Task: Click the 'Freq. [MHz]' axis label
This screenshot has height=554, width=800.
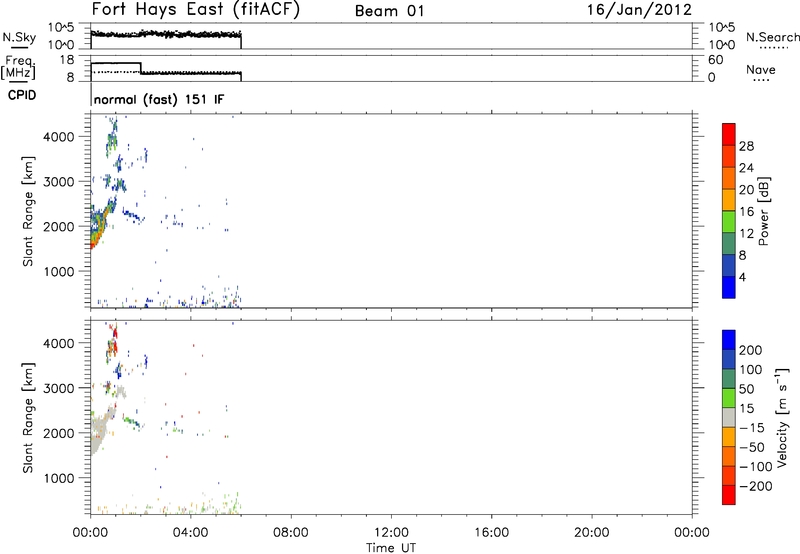Action: tap(18, 67)
